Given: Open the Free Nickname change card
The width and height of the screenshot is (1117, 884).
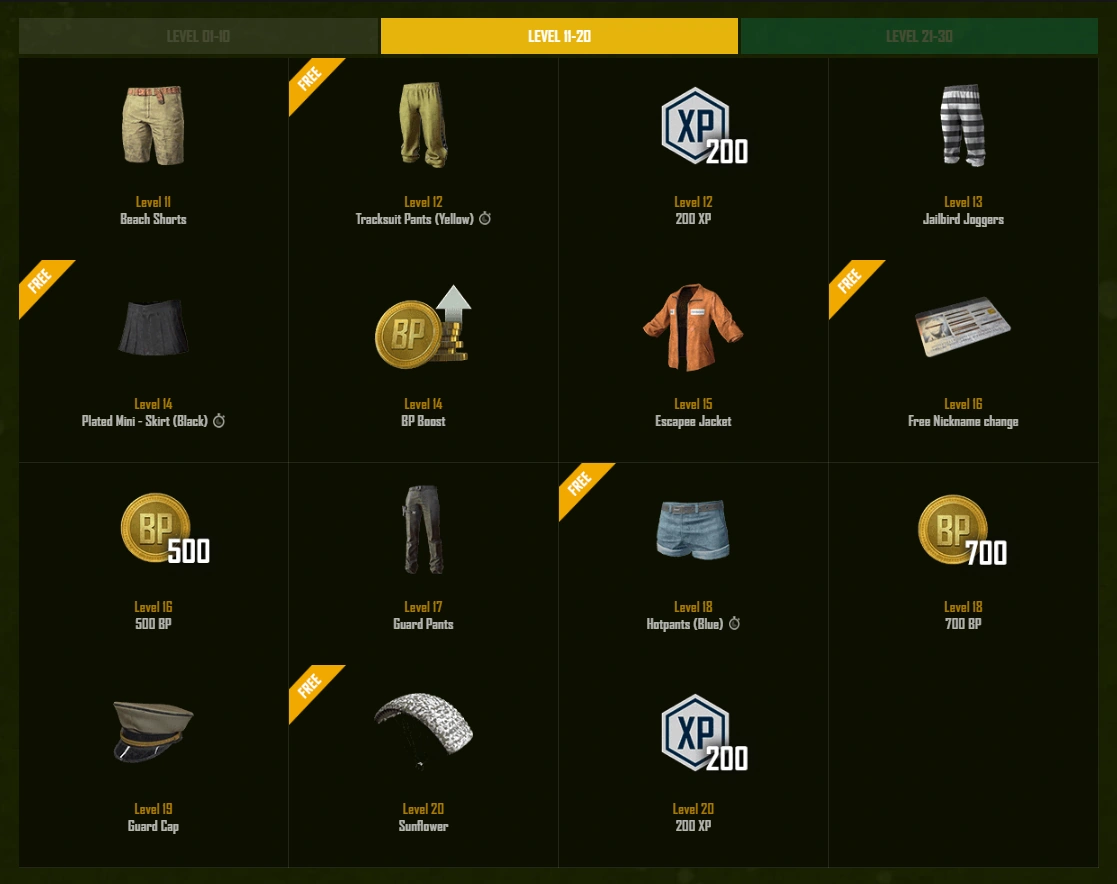Looking at the screenshot, I should tap(963, 327).
